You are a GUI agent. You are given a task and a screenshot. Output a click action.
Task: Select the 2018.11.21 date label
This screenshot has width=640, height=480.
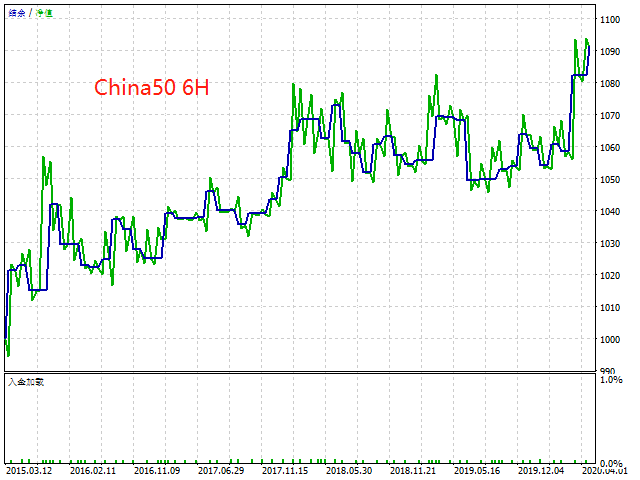(413, 471)
